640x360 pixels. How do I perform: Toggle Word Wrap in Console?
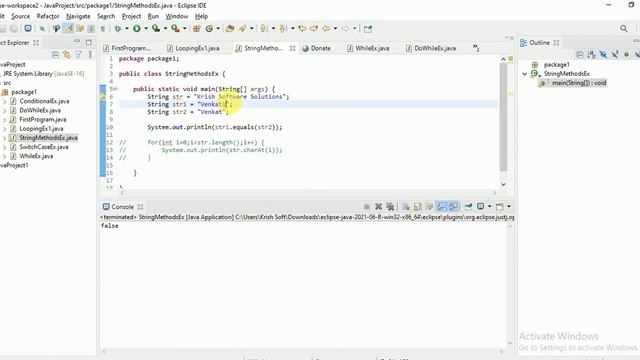tap(429, 207)
